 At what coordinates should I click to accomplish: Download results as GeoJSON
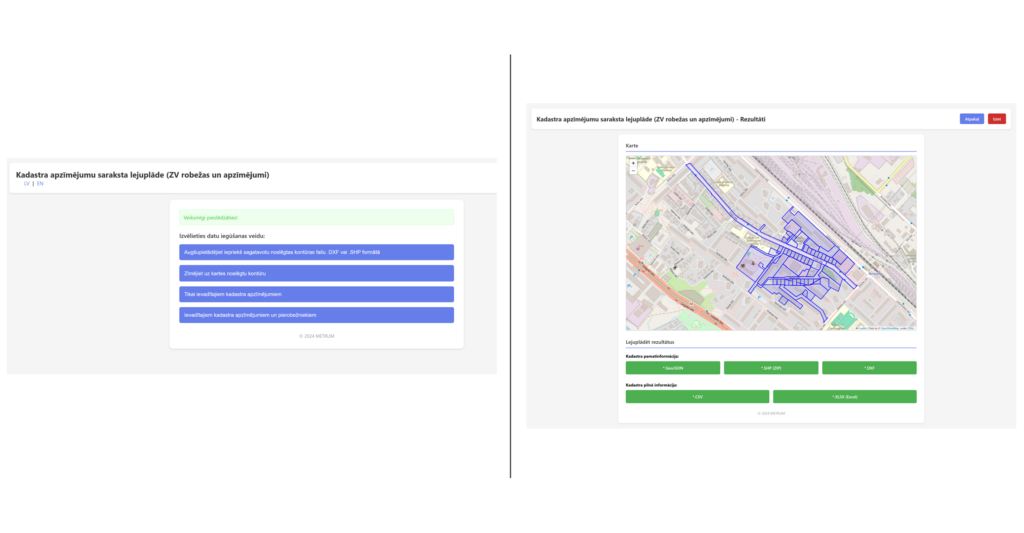click(x=671, y=368)
